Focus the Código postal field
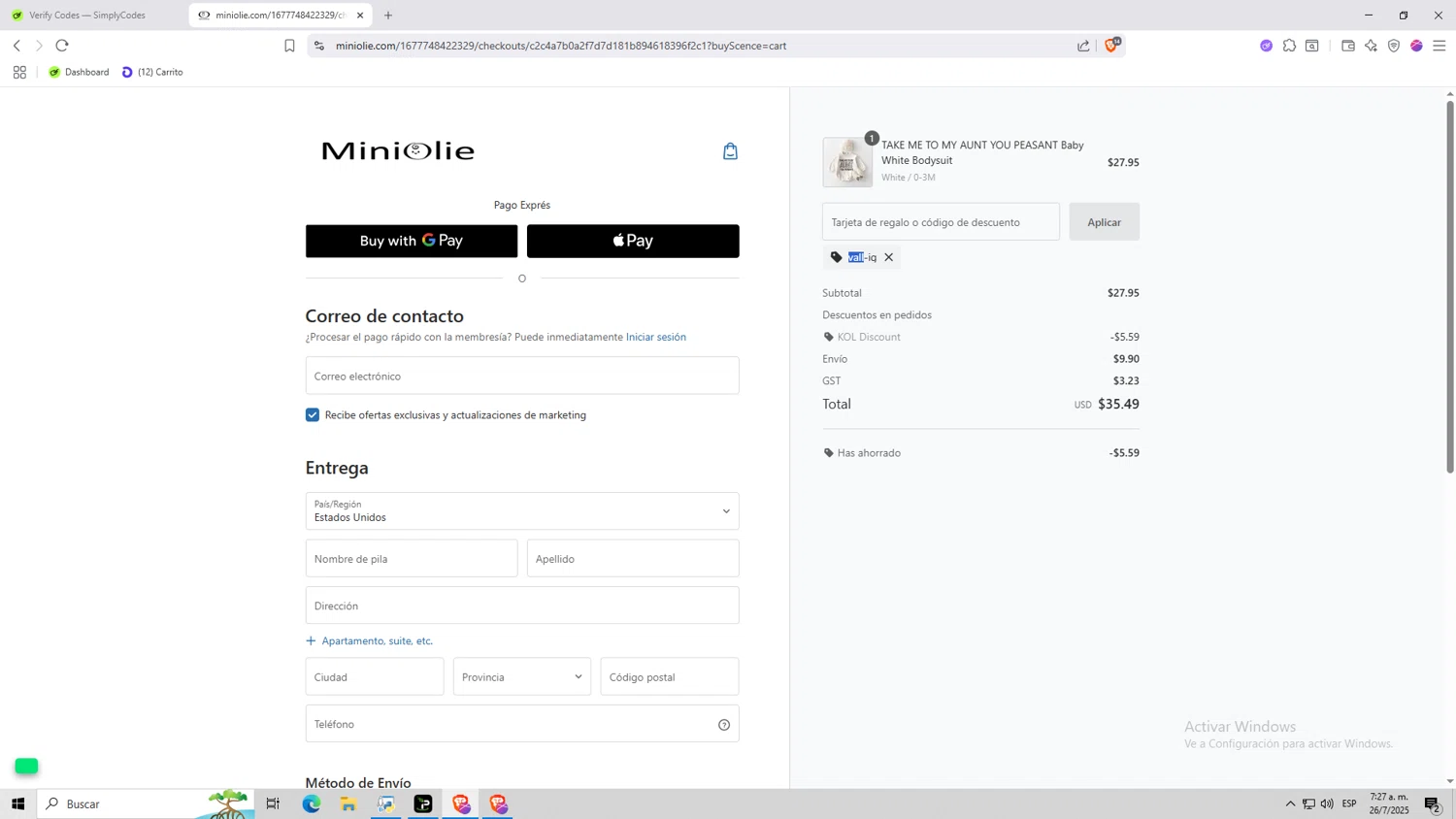1456x819 pixels. 670,677
